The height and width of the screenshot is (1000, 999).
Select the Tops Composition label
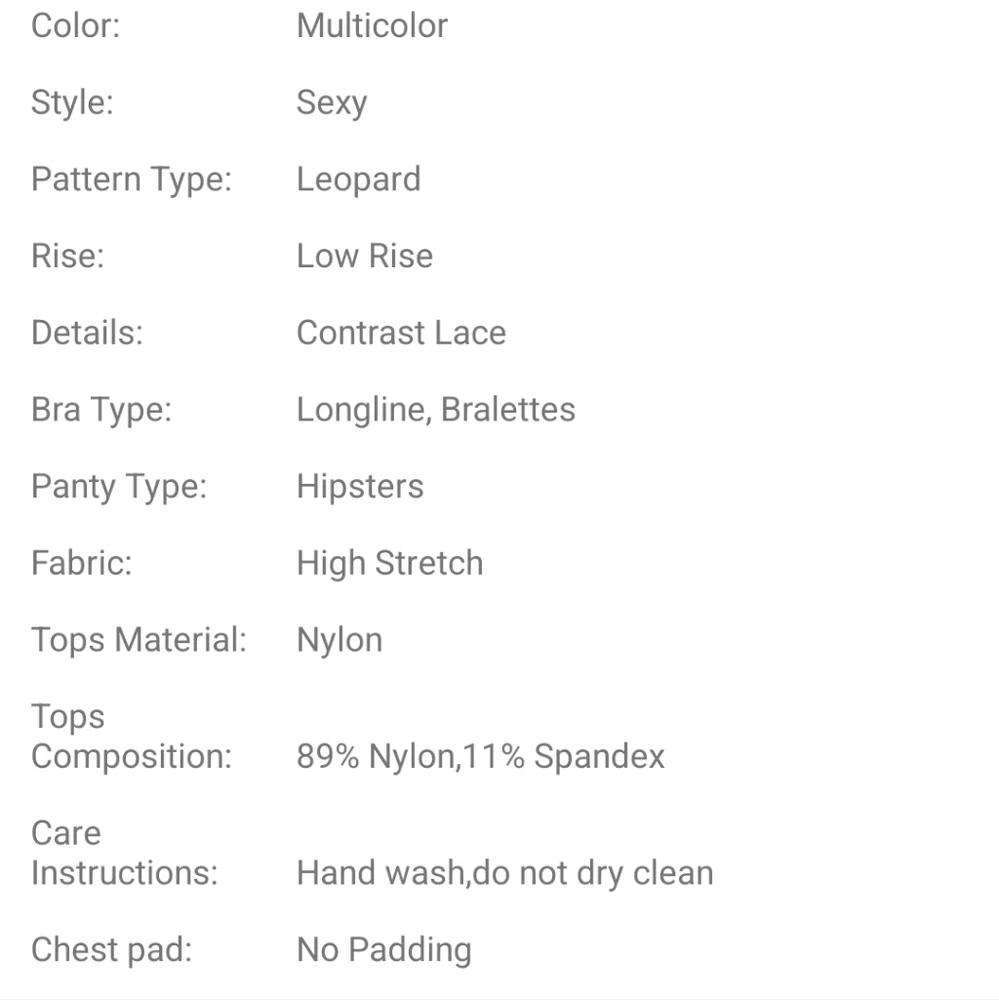click(x=131, y=737)
